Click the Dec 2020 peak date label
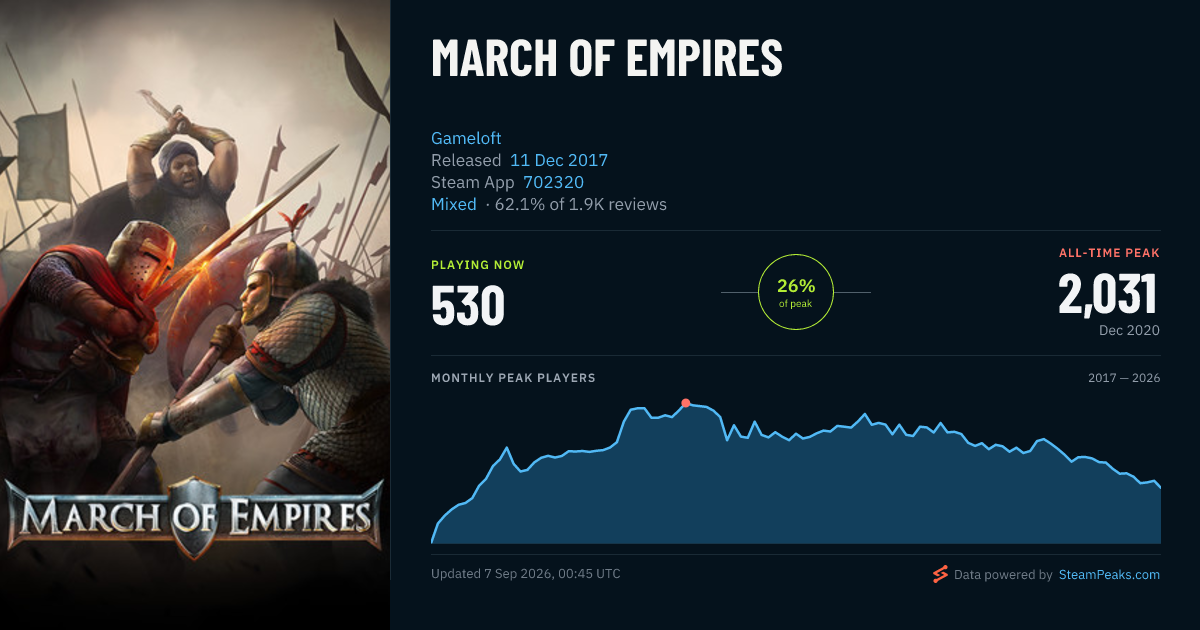 click(x=1129, y=330)
